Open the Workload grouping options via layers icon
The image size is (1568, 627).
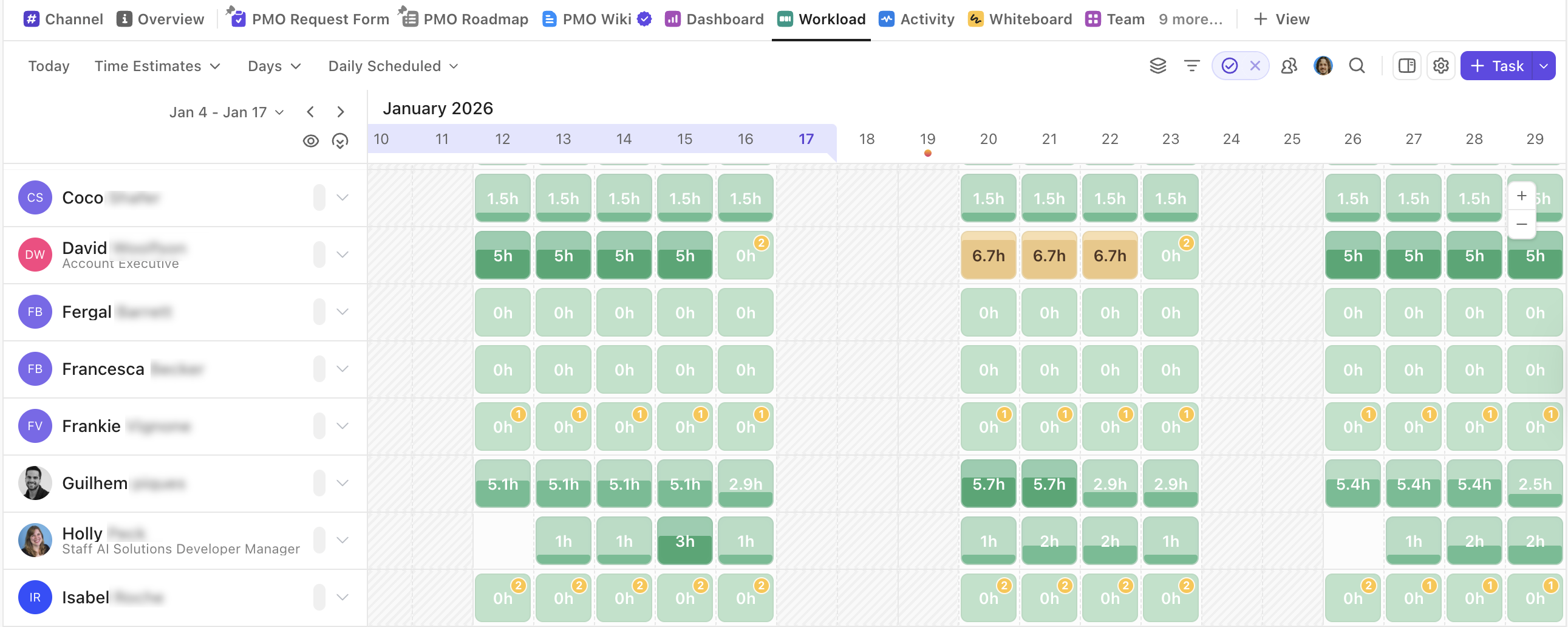click(1157, 65)
